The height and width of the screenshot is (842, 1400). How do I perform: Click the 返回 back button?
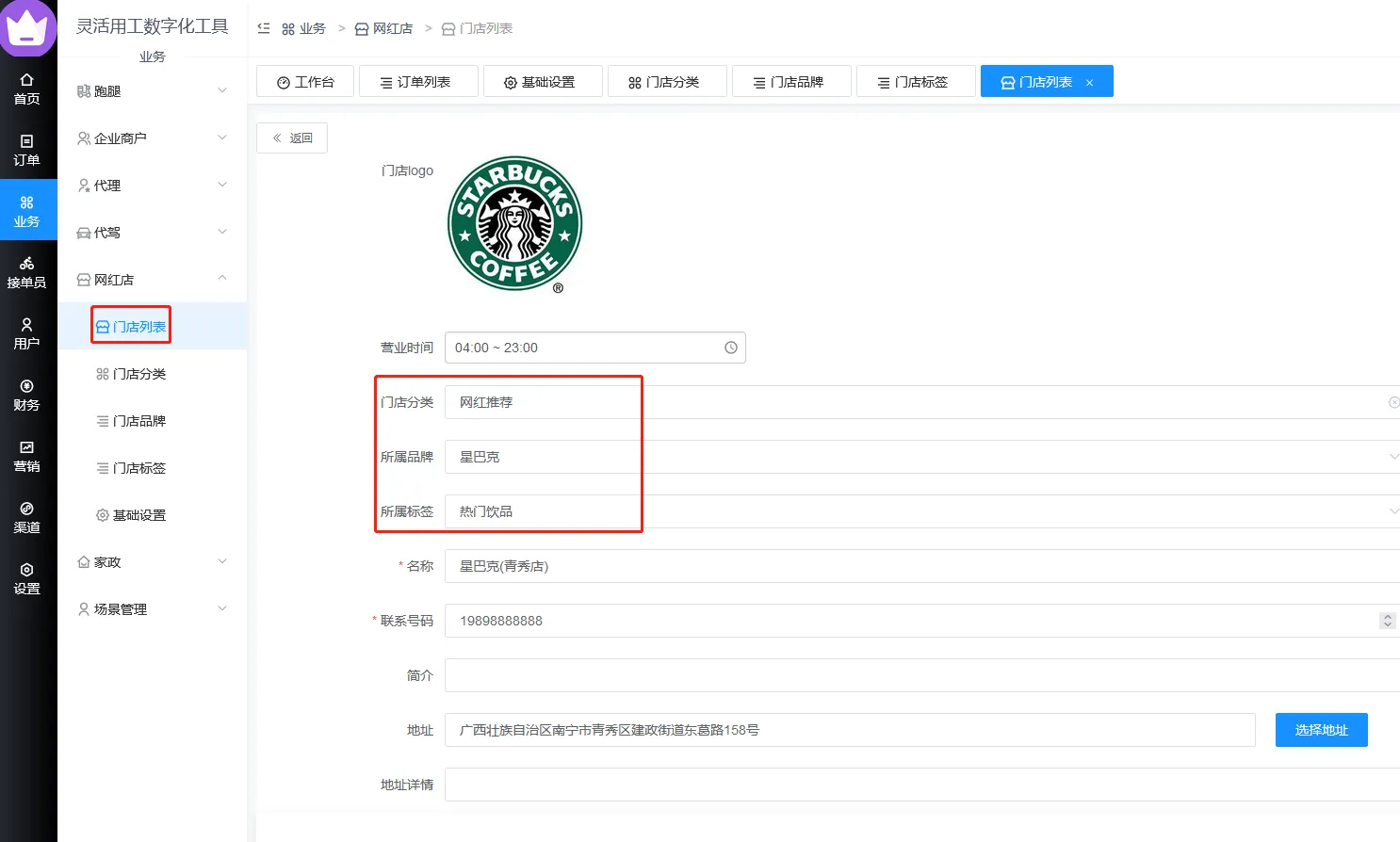(292, 138)
